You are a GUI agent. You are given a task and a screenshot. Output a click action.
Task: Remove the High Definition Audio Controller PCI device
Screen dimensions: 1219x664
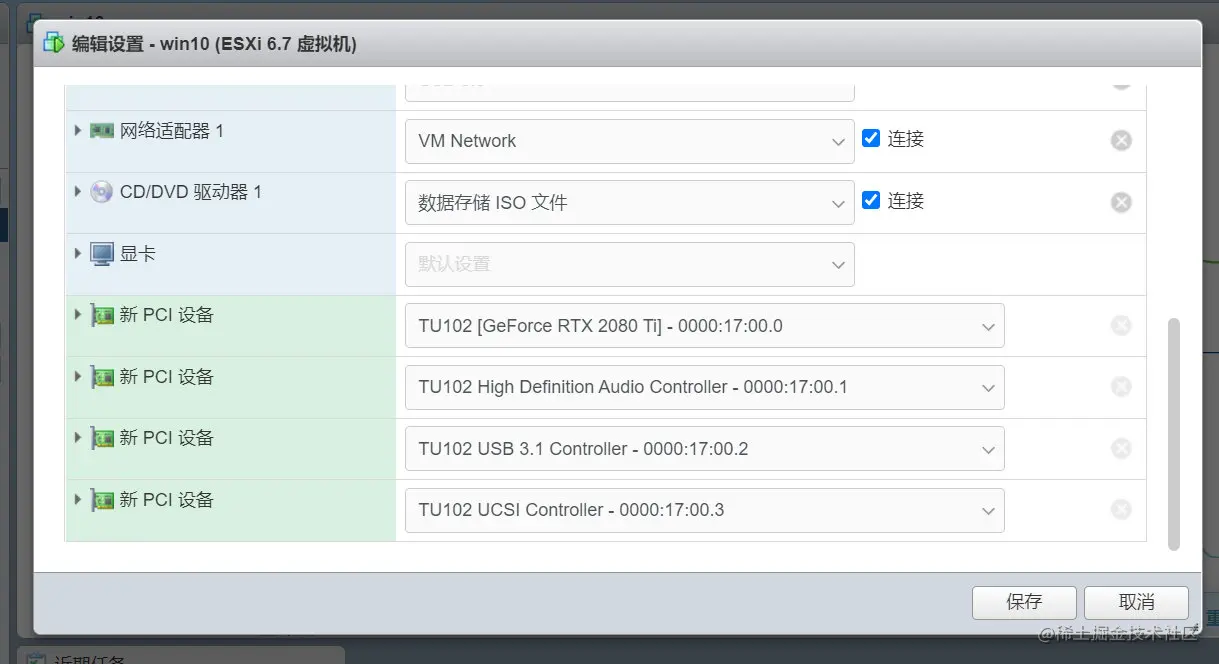click(x=1121, y=387)
